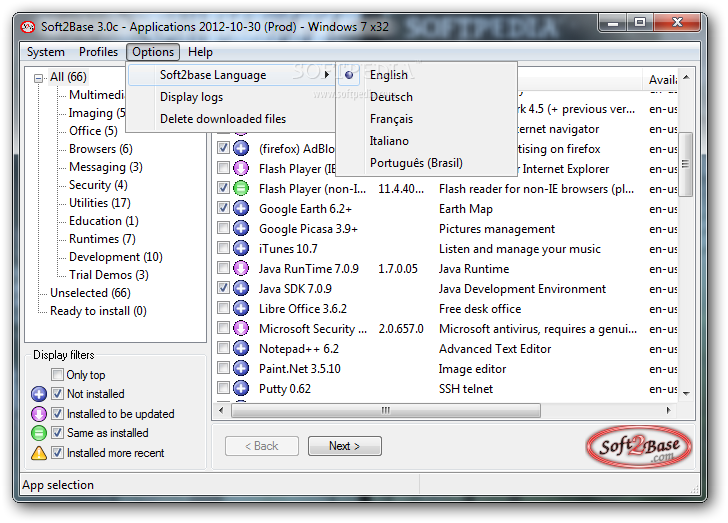Click the blue plus icon beside Paint.Net 3.5.10
The width and height of the screenshot is (728, 523).
pyautogui.click(x=240, y=368)
